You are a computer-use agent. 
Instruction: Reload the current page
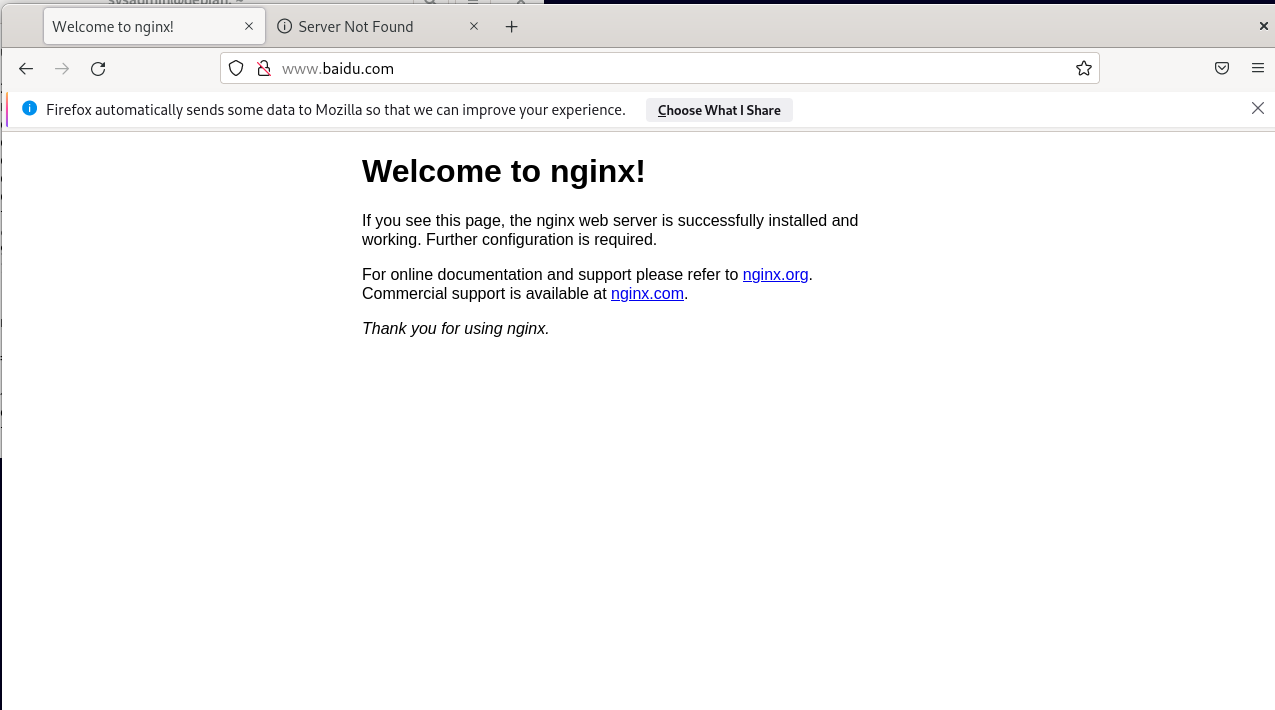click(x=98, y=68)
